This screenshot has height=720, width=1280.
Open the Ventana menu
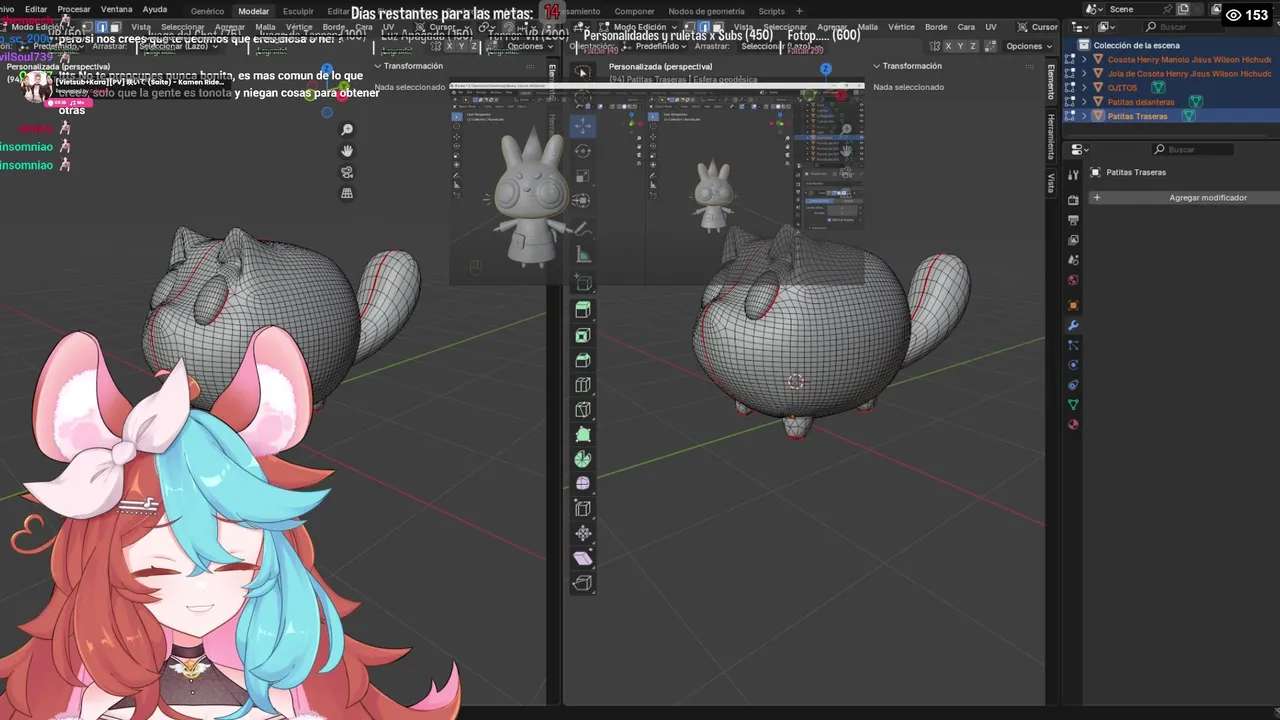pyautogui.click(x=116, y=10)
